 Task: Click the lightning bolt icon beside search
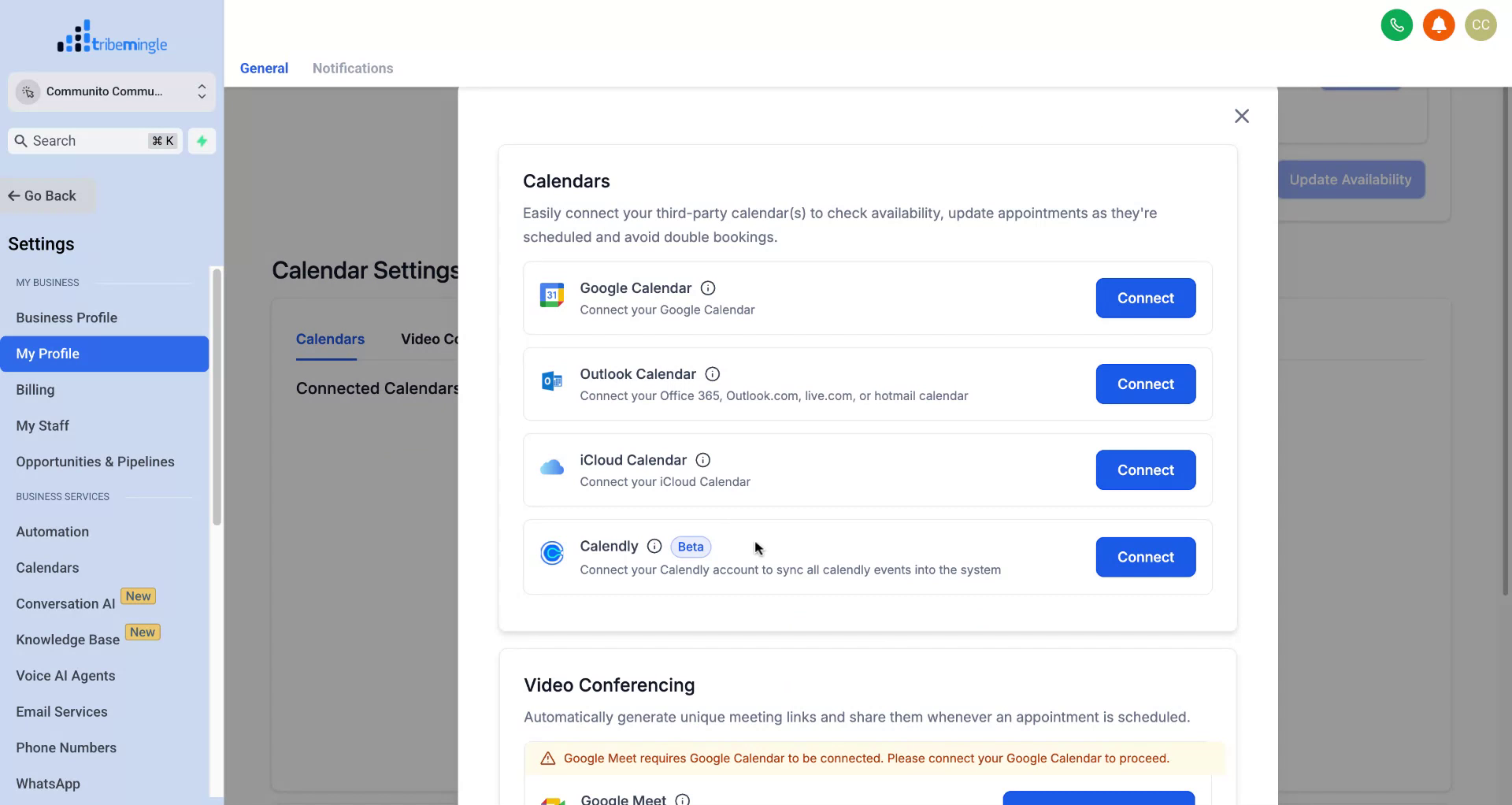point(202,140)
